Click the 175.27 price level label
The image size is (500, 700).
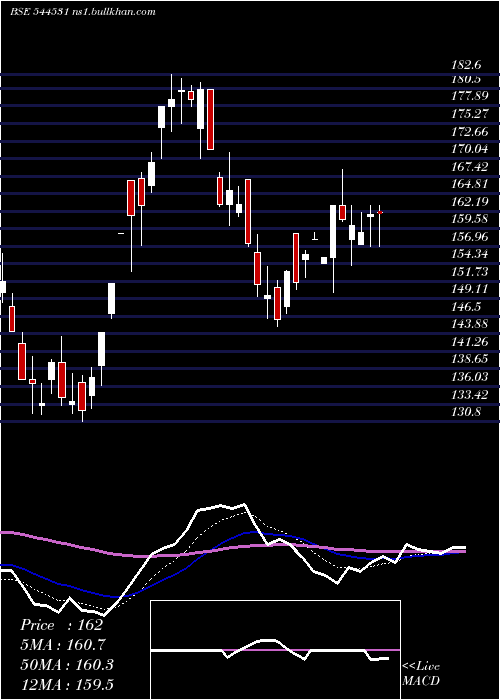pyautogui.click(x=470, y=113)
